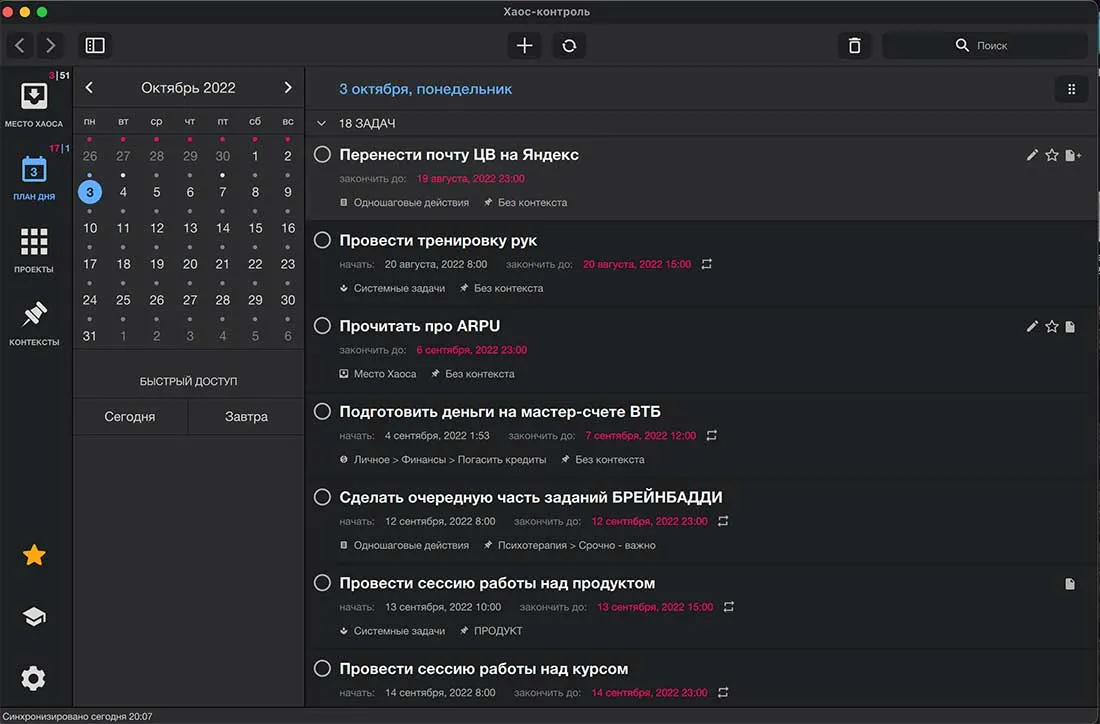Click the trash delete icon
This screenshot has height=724, width=1100.
(x=854, y=45)
